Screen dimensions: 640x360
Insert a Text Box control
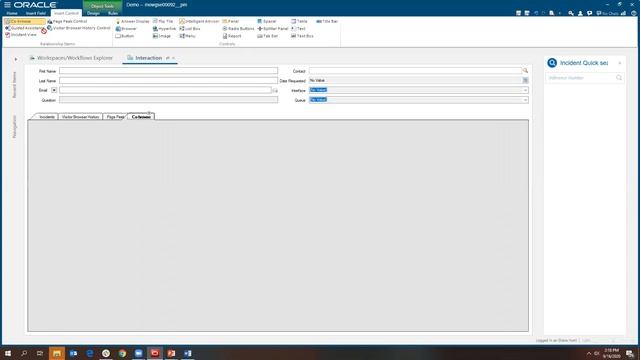pos(302,36)
